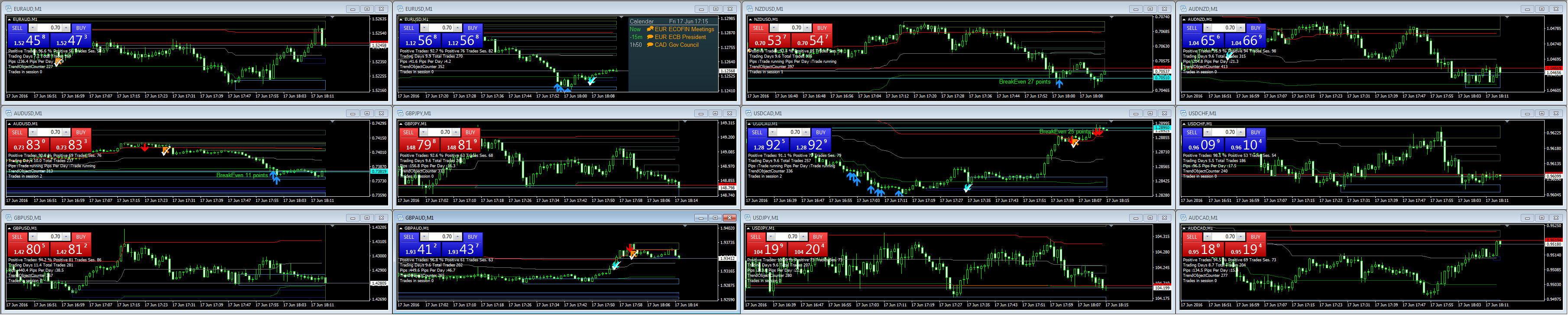Screen dimensions: 1568x315
Task: Collapse the one-click trading panel on GBPJPY chart
Action: pyautogui.click(x=401, y=123)
